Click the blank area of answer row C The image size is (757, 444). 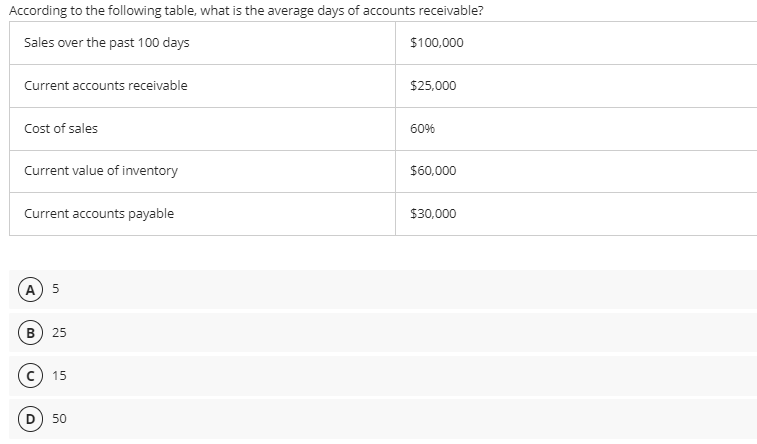click(400, 377)
